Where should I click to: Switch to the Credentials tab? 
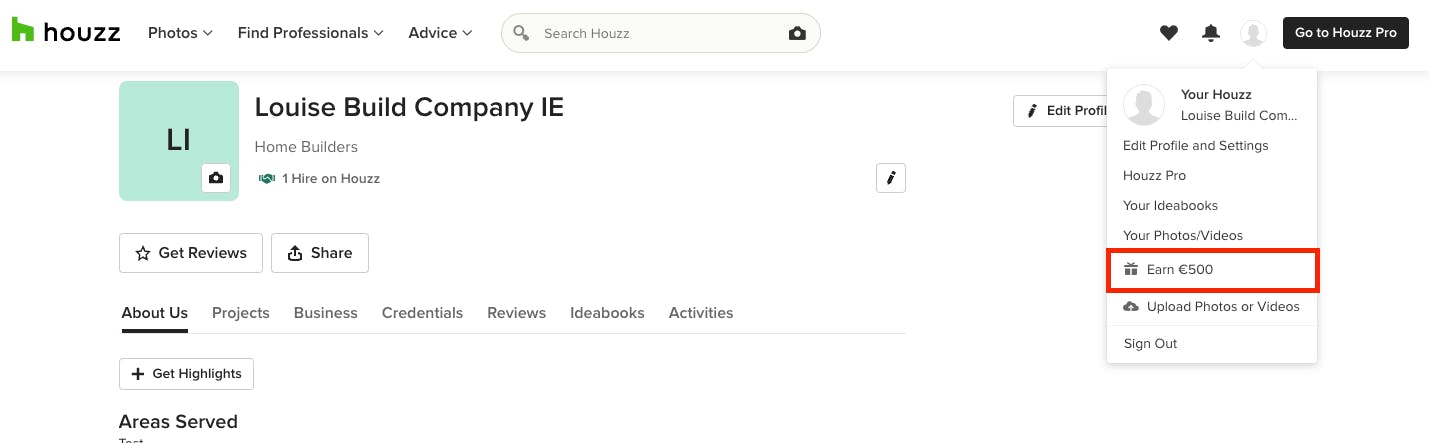[422, 313]
